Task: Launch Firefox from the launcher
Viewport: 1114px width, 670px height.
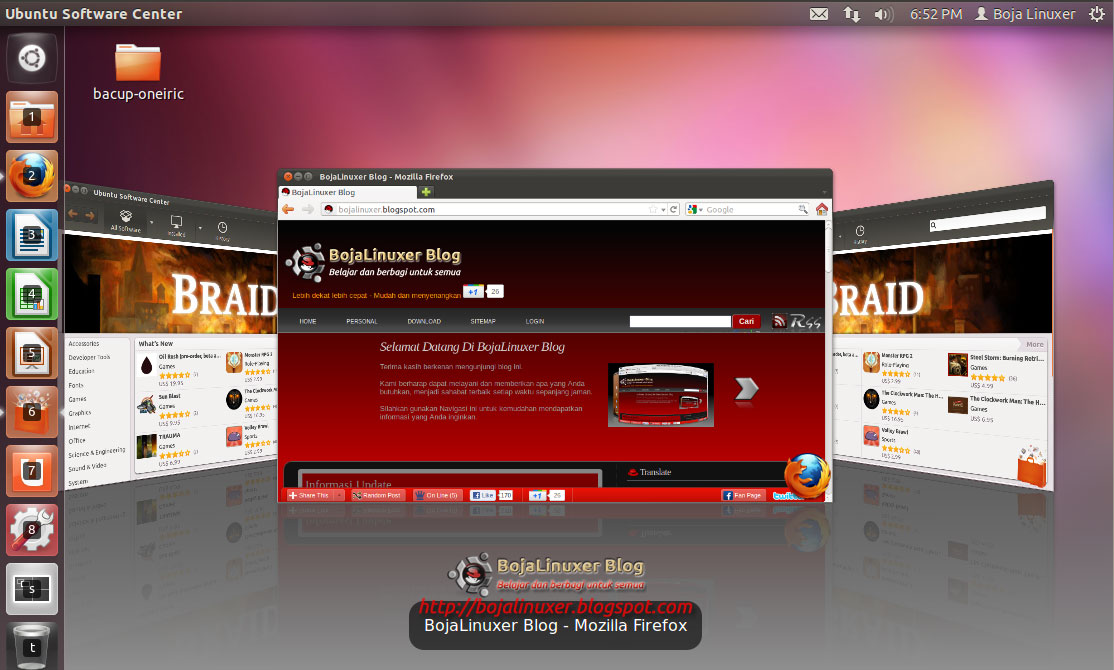Action: coord(32,176)
